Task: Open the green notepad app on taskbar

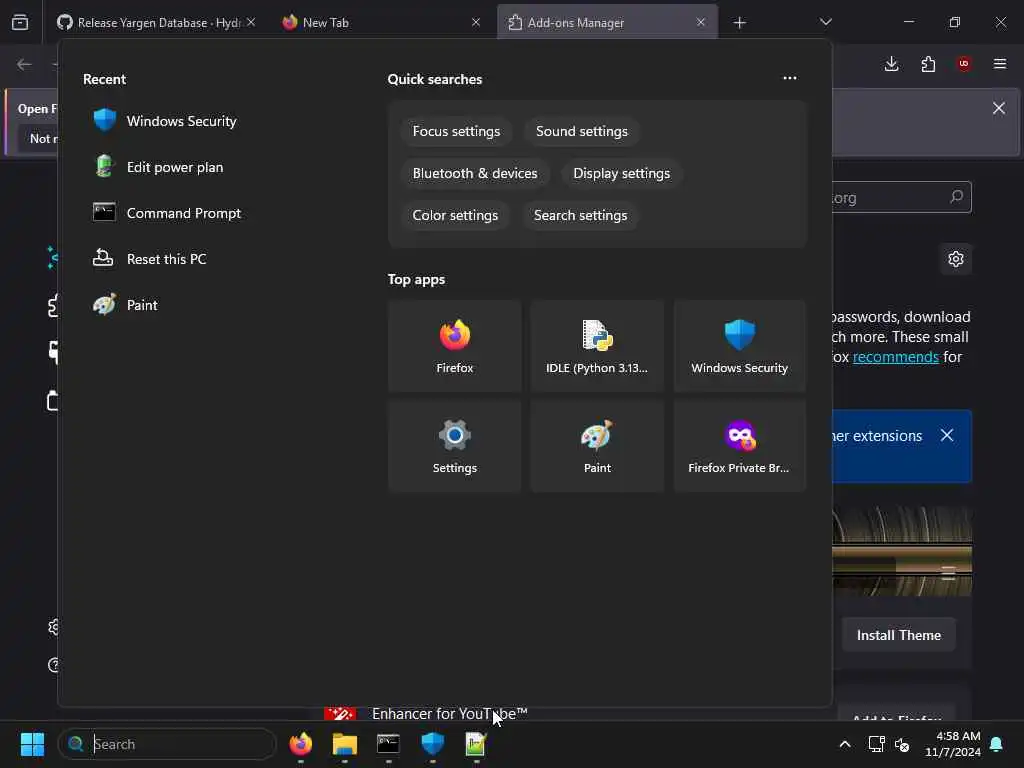Action: point(476,744)
